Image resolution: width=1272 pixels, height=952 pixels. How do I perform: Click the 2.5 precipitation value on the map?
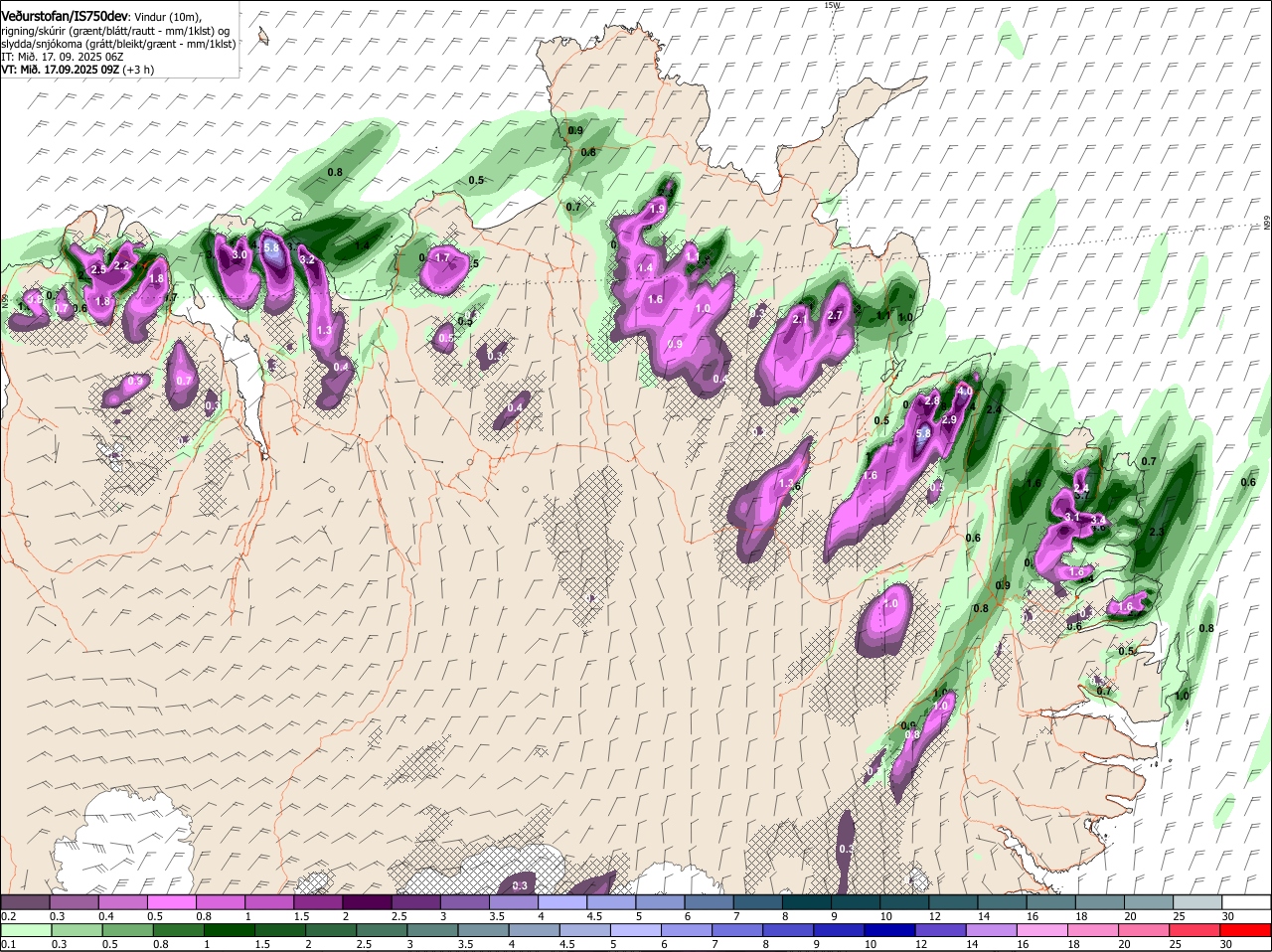tap(98, 269)
